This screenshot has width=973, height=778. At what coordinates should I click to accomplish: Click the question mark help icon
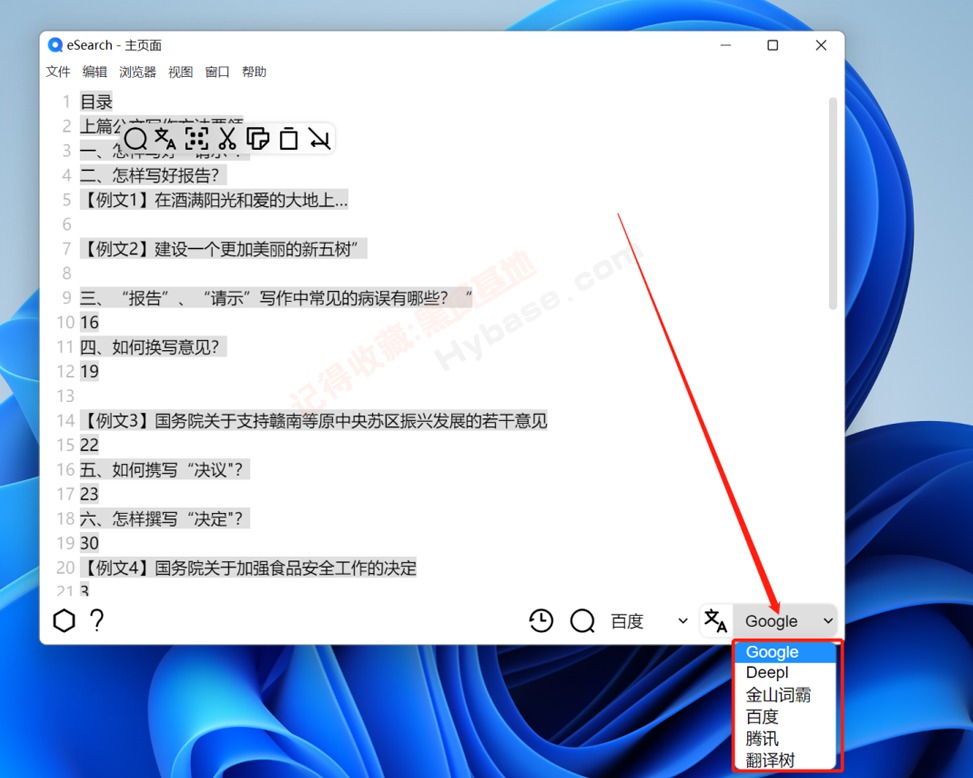(97, 620)
